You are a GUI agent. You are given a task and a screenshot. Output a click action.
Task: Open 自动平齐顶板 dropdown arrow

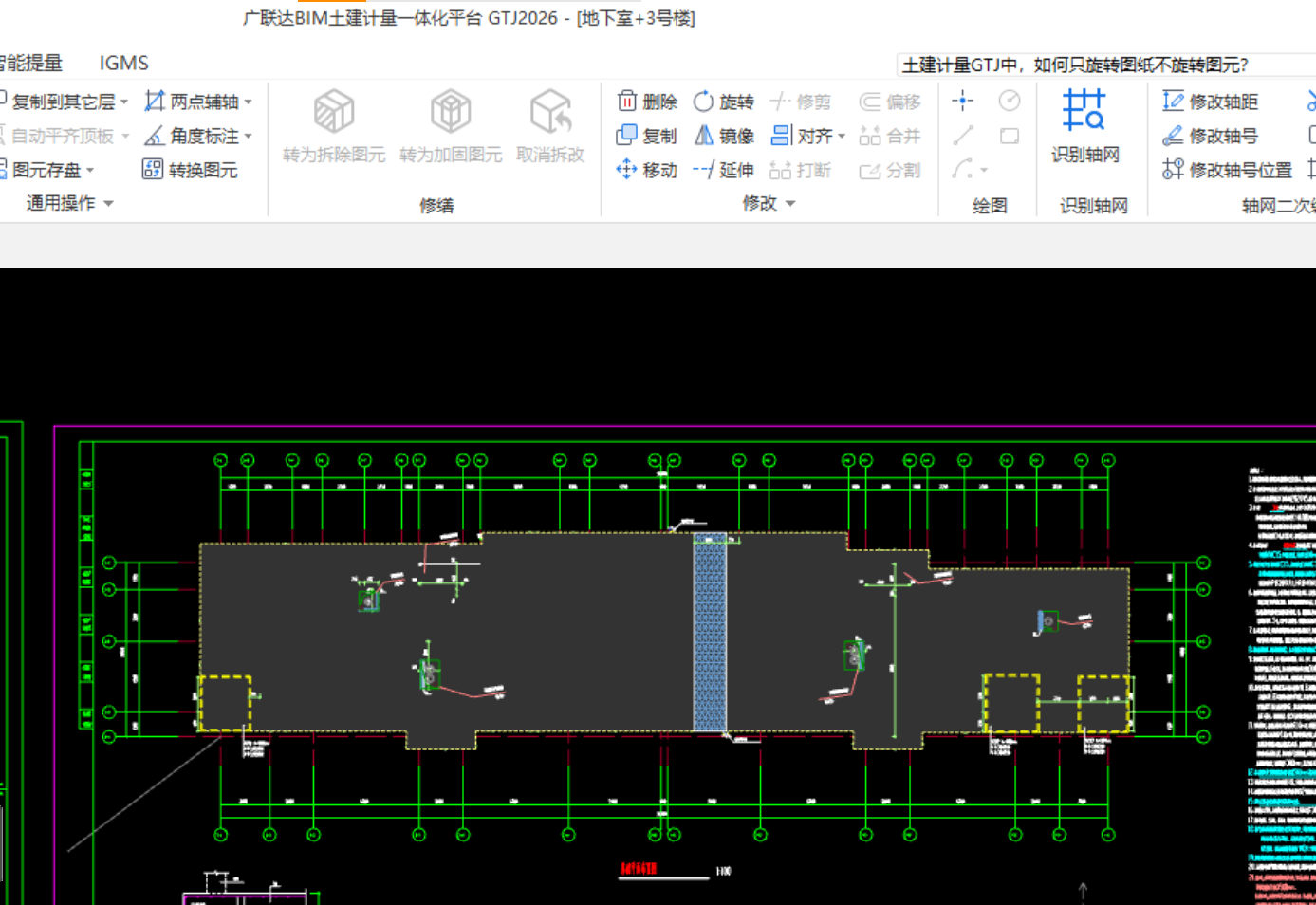point(124,136)
